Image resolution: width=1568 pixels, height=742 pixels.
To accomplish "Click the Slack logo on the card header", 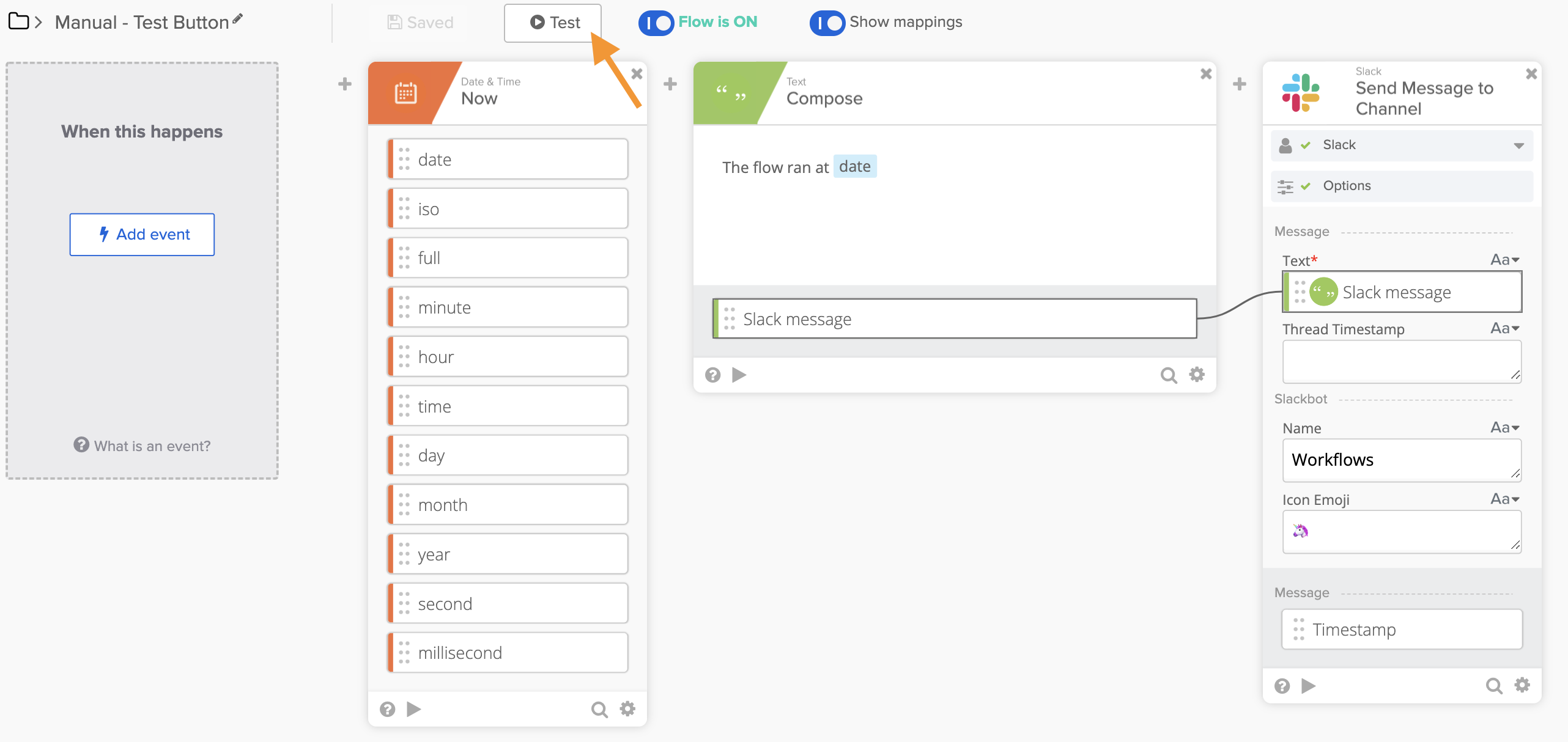I will click(1301, 93).
